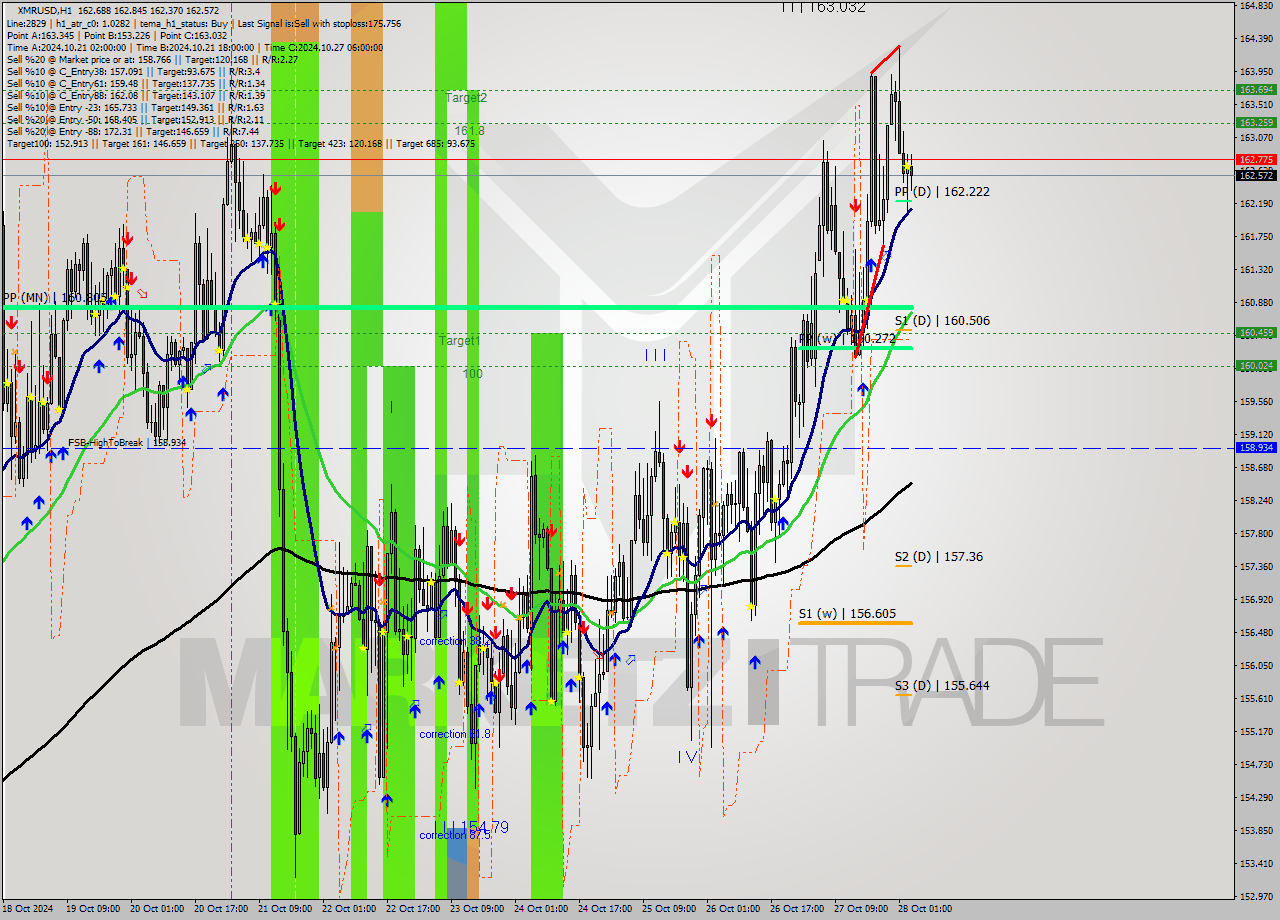Click the '19 Oct 09:00' time axis label
The width and height of the screenshot is (1280, 920).
tap(92, 909)
